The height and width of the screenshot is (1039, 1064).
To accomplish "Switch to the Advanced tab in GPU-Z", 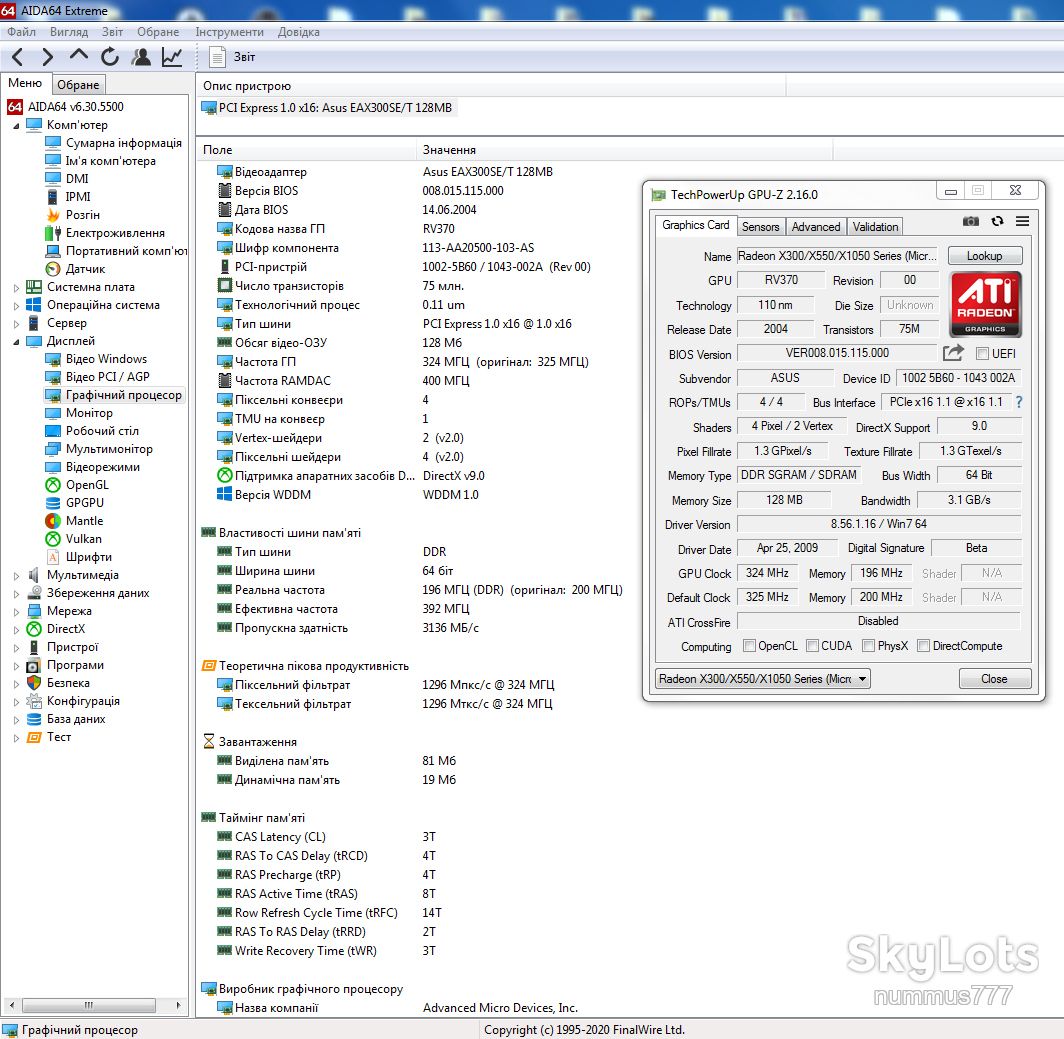I will tap(816, 227).
